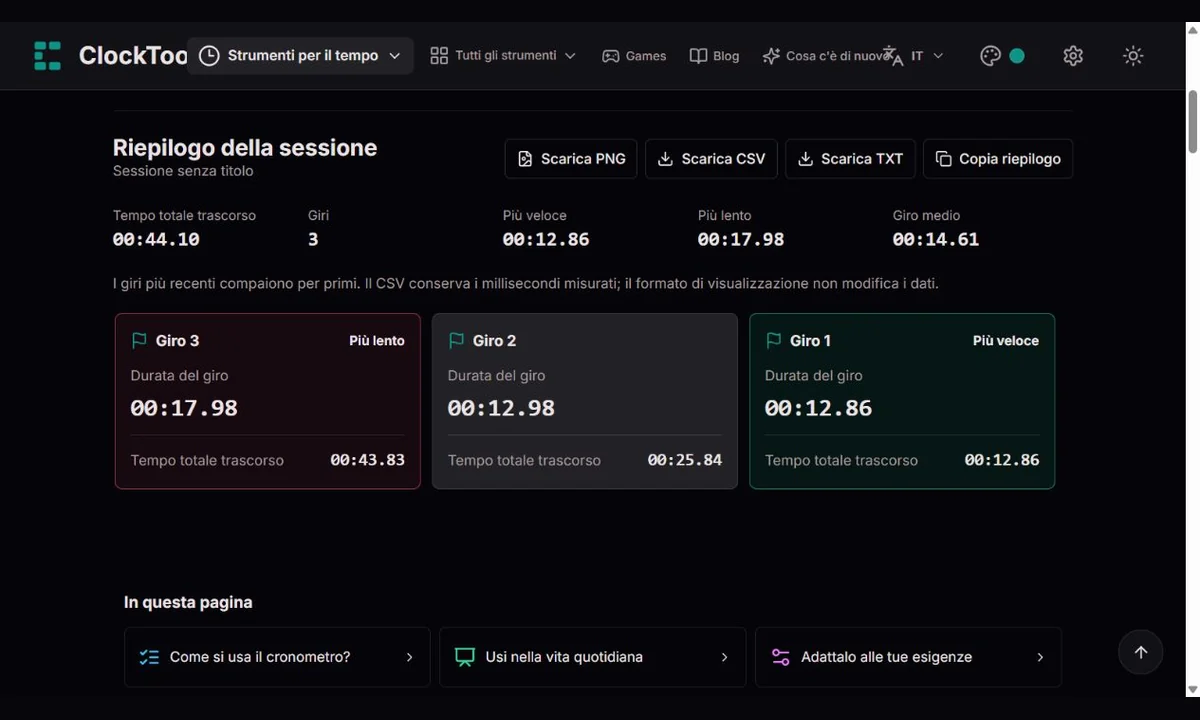Viewport: 1200px width, 720px height.
Task: Click the flag icon on Giro 3
Action: point(139,341)
